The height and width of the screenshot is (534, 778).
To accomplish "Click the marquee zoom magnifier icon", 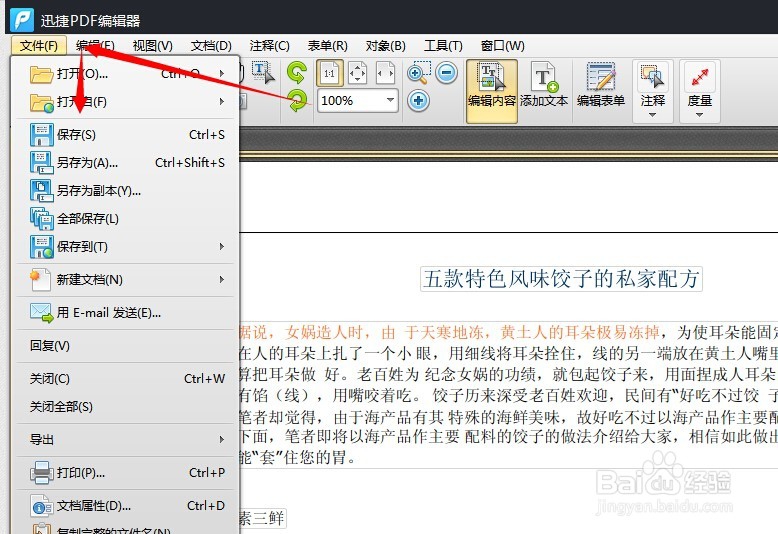I will click(418, 73).
